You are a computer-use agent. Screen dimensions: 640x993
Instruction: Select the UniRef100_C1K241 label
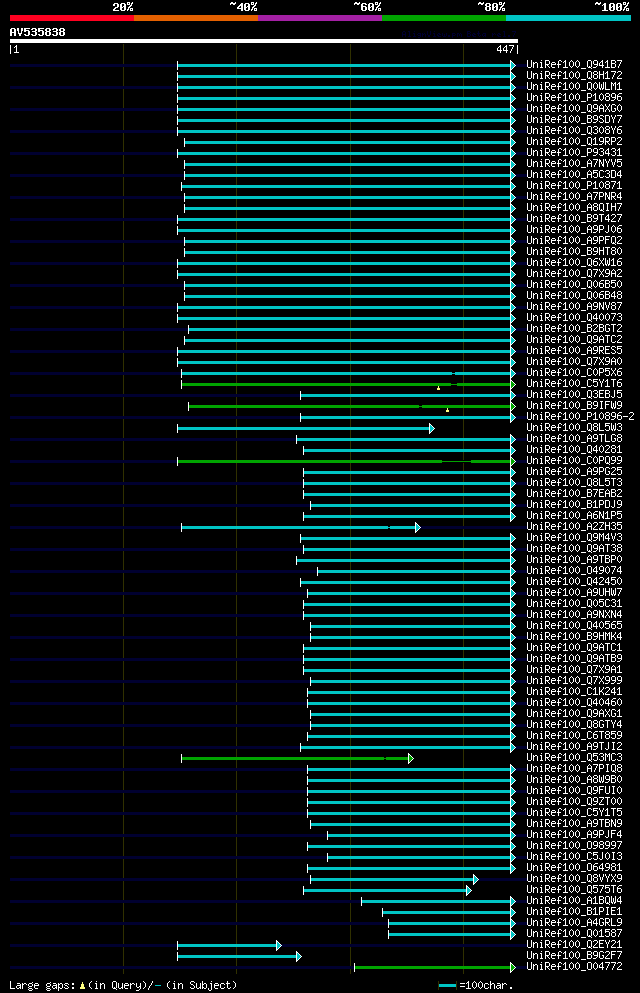(574, 692)
